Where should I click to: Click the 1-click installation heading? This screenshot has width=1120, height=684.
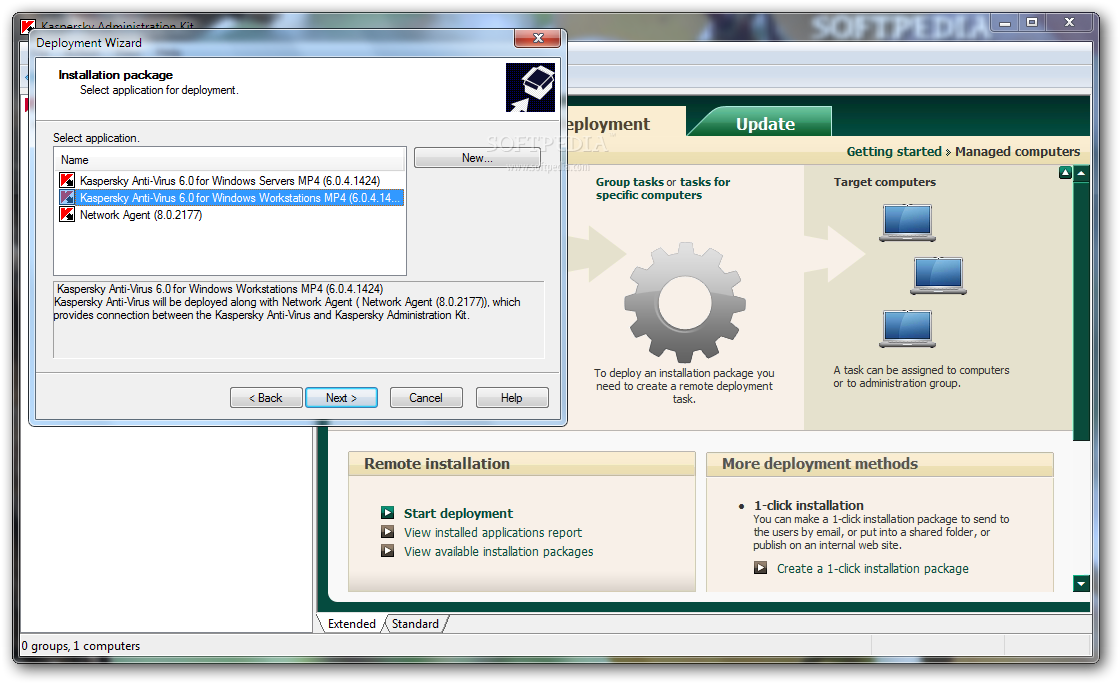click(809, 506)
